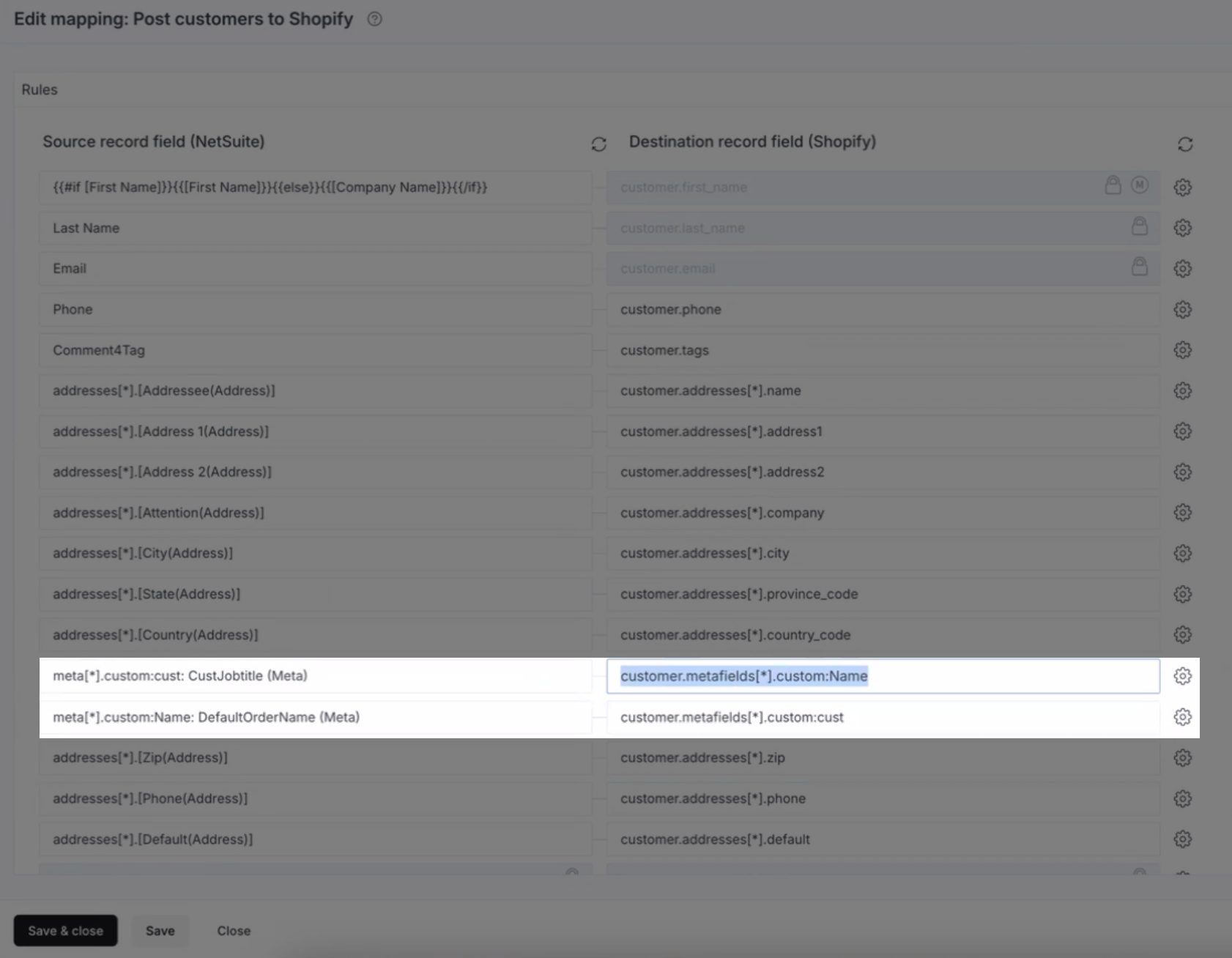
Task: Open settings gear for customer.first_name mapping
Action: [1182, 187]
